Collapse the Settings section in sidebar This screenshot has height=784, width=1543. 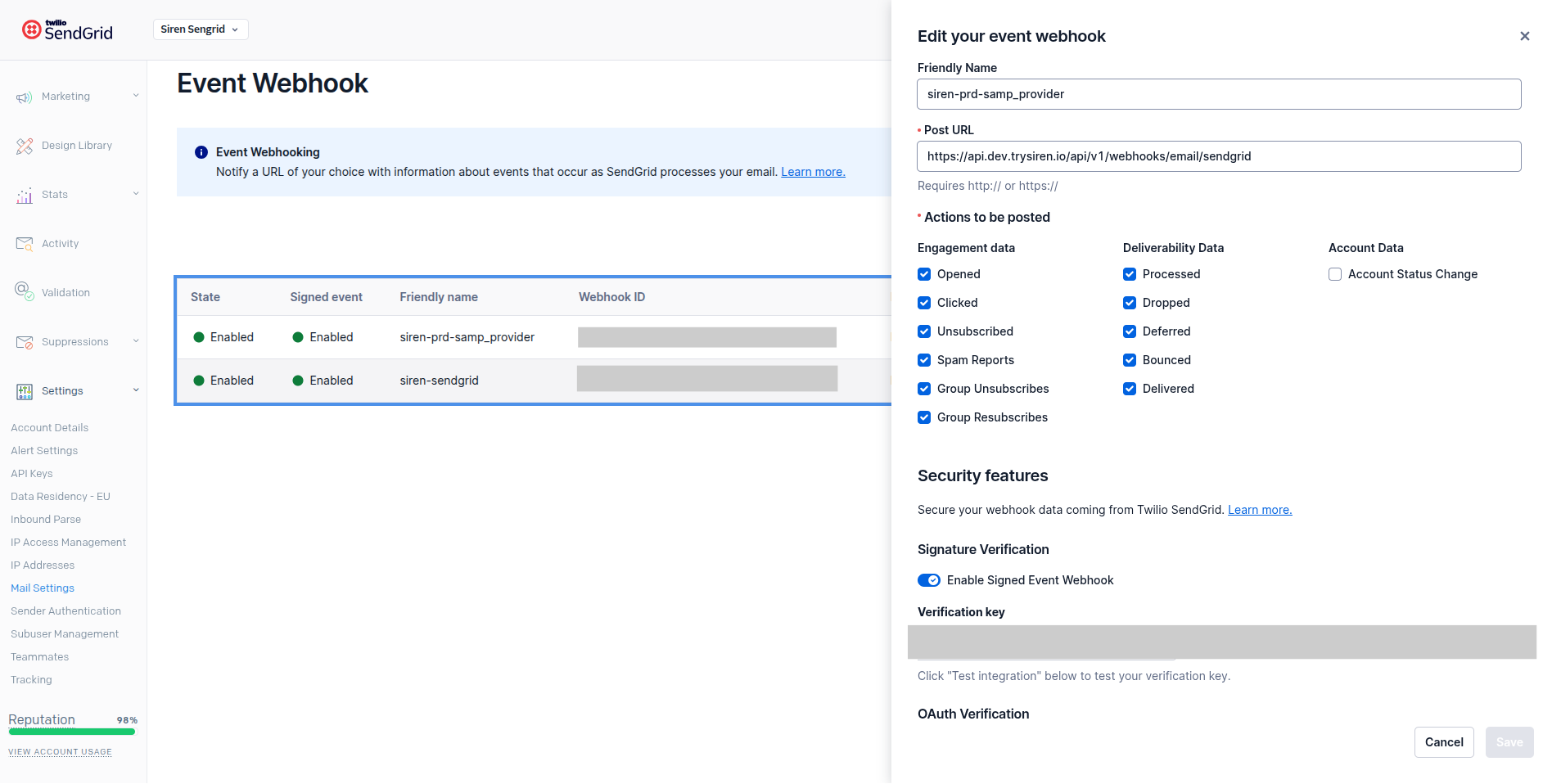[135, 390]
